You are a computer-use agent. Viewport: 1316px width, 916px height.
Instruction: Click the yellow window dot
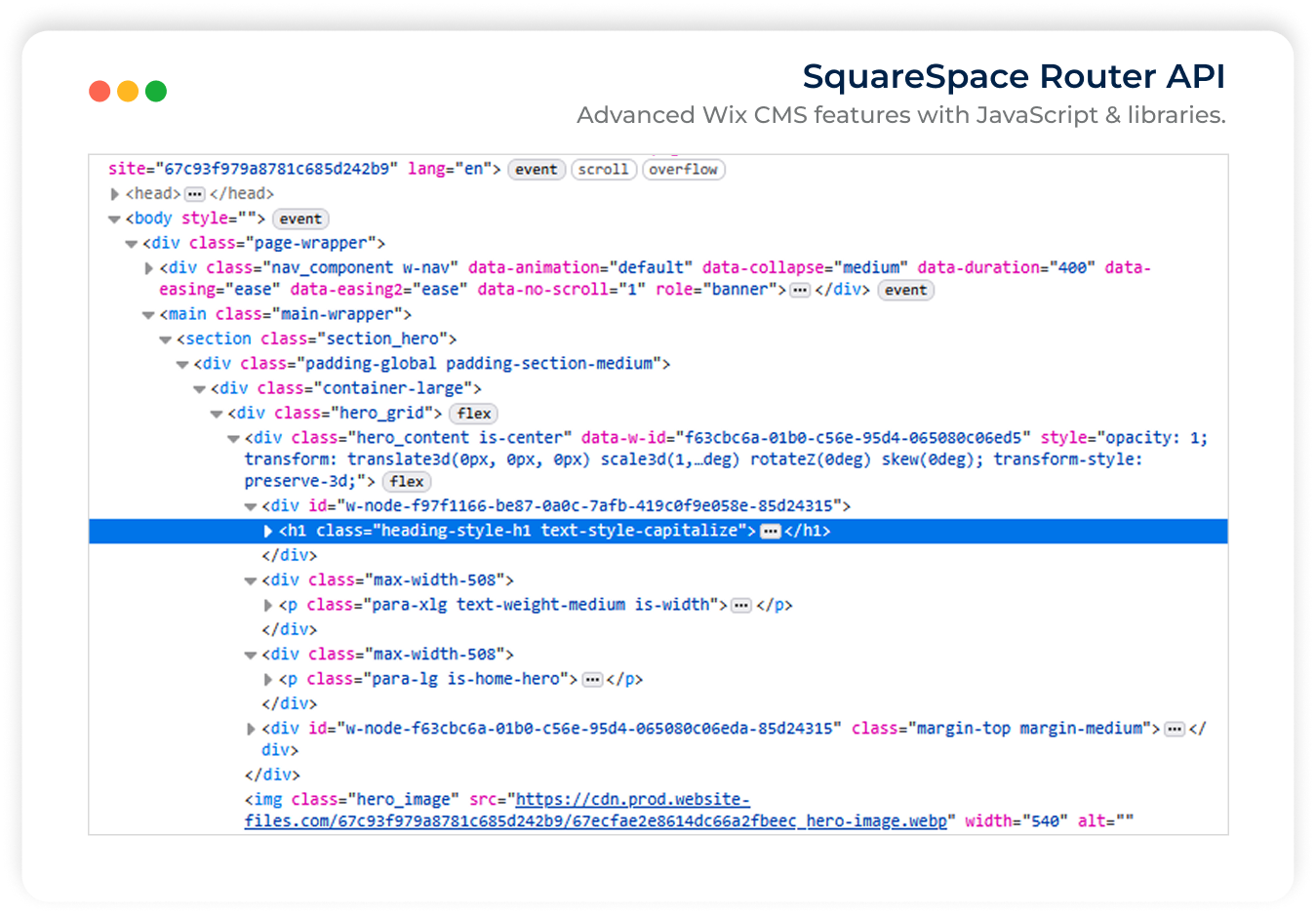coord(128,92)
